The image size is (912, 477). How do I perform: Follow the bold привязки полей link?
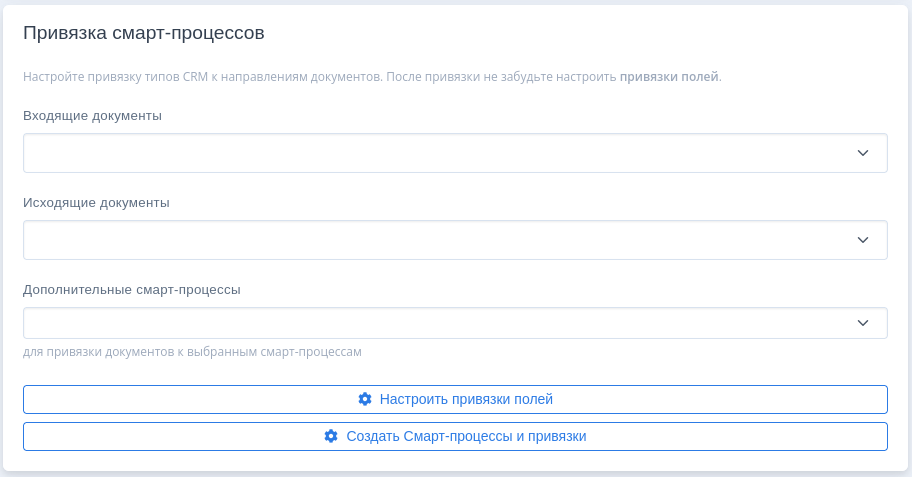pos(669,76)
